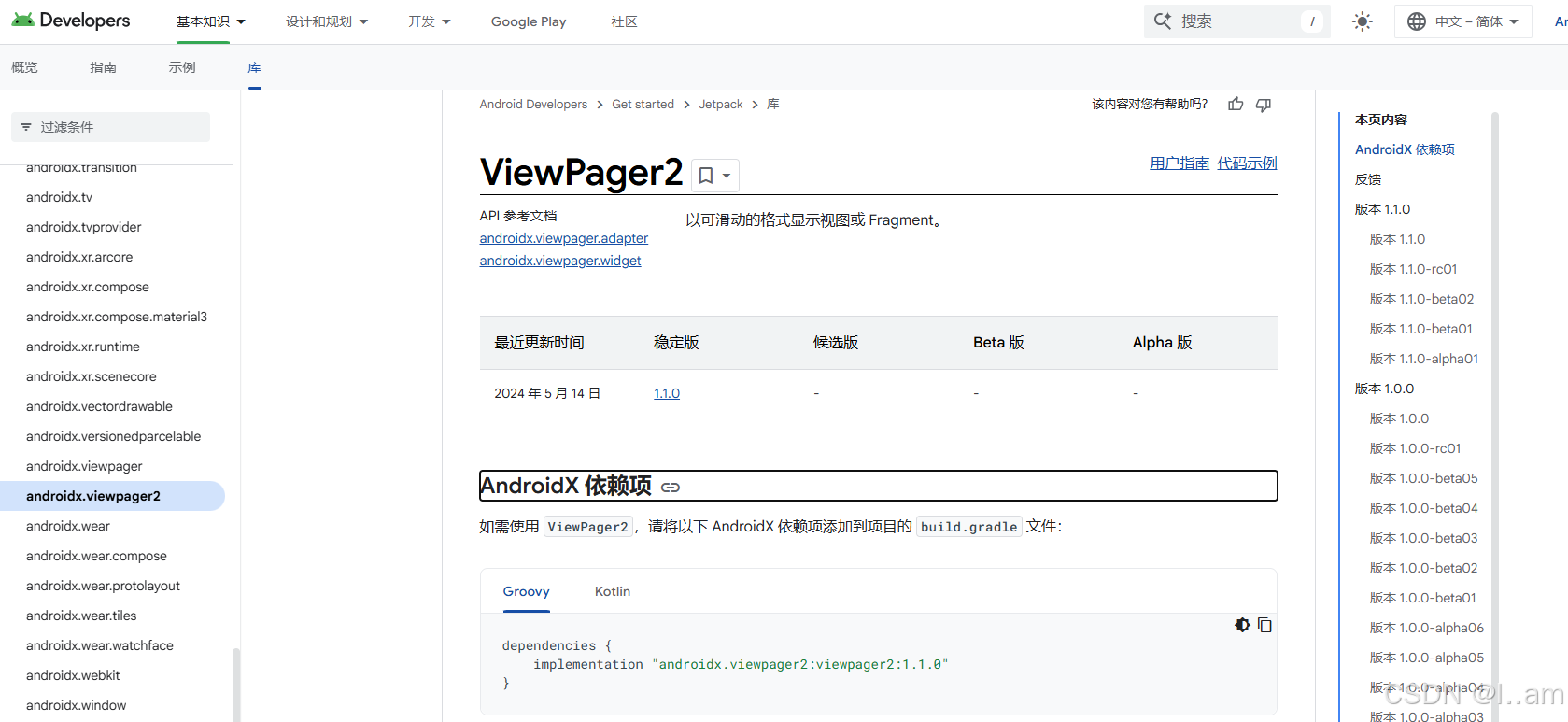Jump to 版本 1.0.0-rc01 in contents
Viewport: 1568px width, 722px height.
point(1415,448)
